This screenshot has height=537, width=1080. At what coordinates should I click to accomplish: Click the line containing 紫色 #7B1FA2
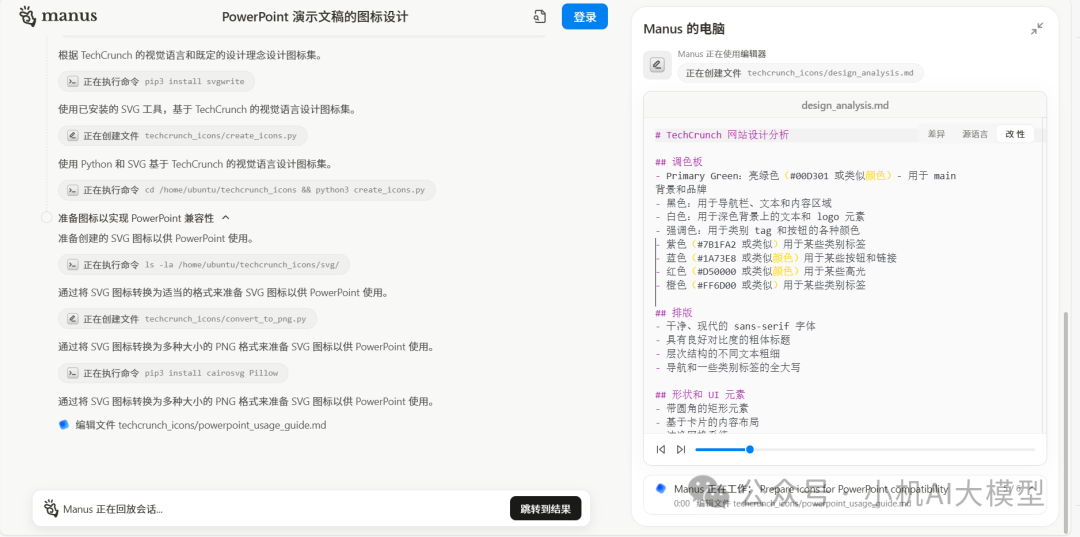pyautogui.click(x=760, y=244)
